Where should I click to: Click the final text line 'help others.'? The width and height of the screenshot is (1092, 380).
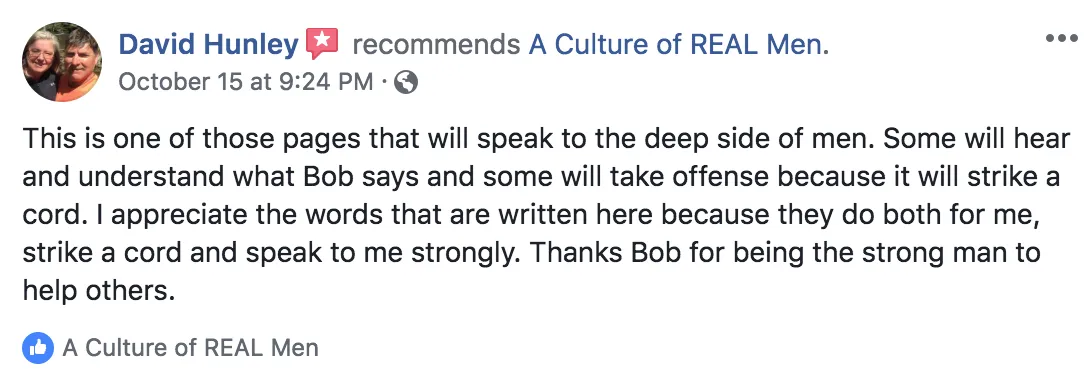coord(98,290)
